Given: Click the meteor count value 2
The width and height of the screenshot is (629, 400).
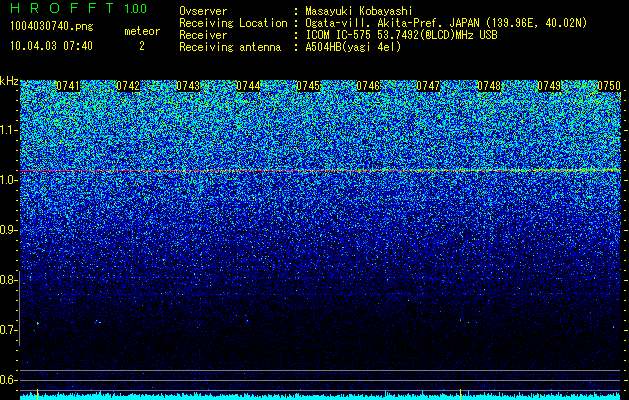Looking at the screenshot, I should [x=142, y=47].
